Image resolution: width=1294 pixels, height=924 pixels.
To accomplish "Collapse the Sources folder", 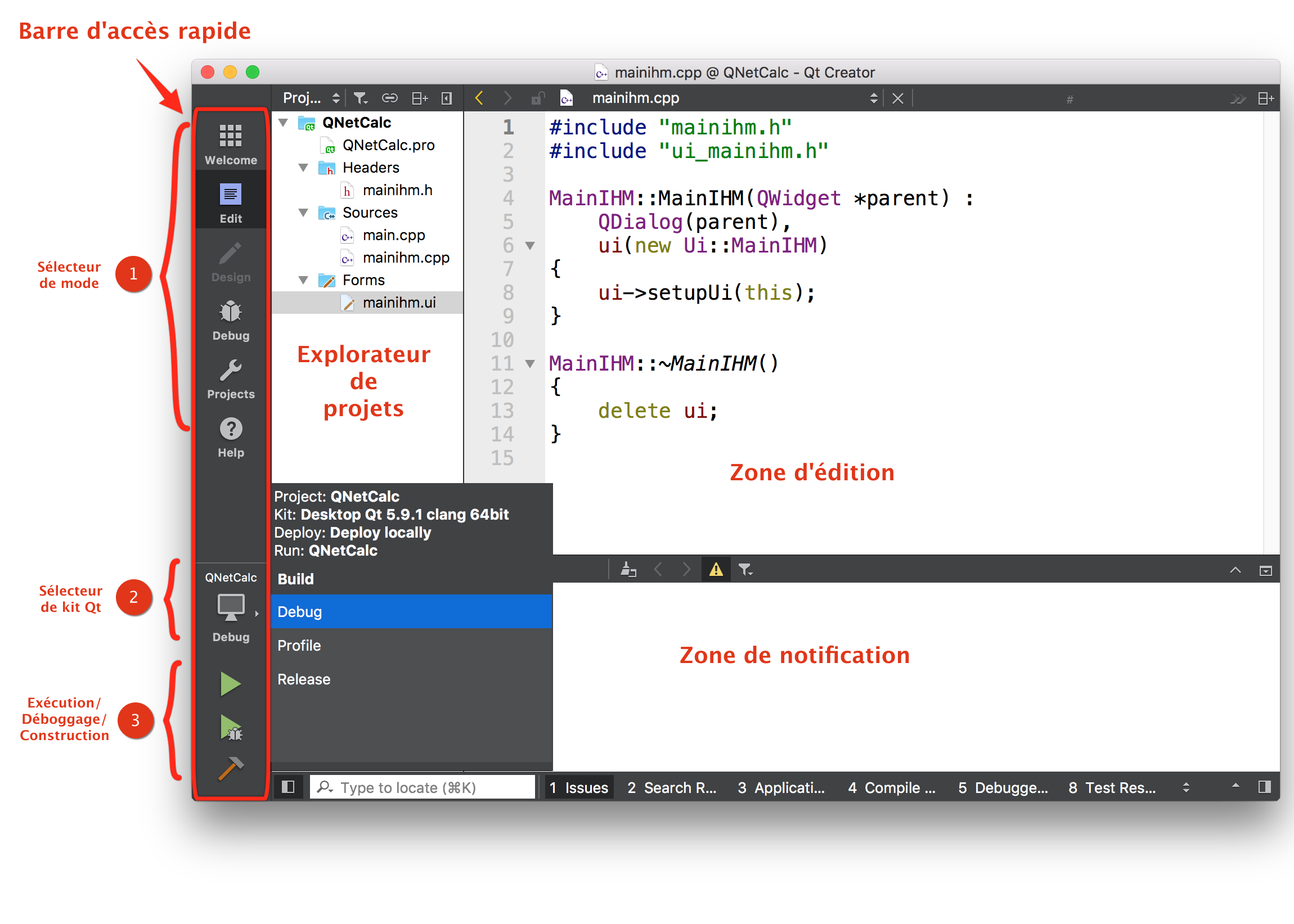I will pos(304,213).
